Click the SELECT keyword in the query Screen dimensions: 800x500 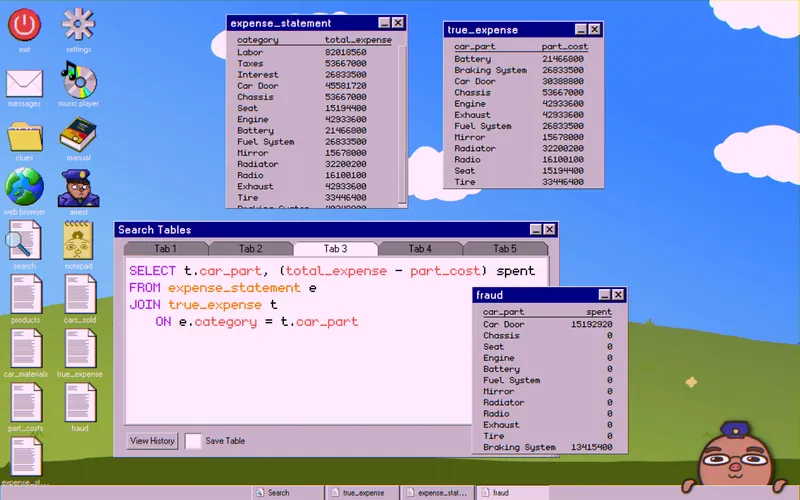coord(152,271)
